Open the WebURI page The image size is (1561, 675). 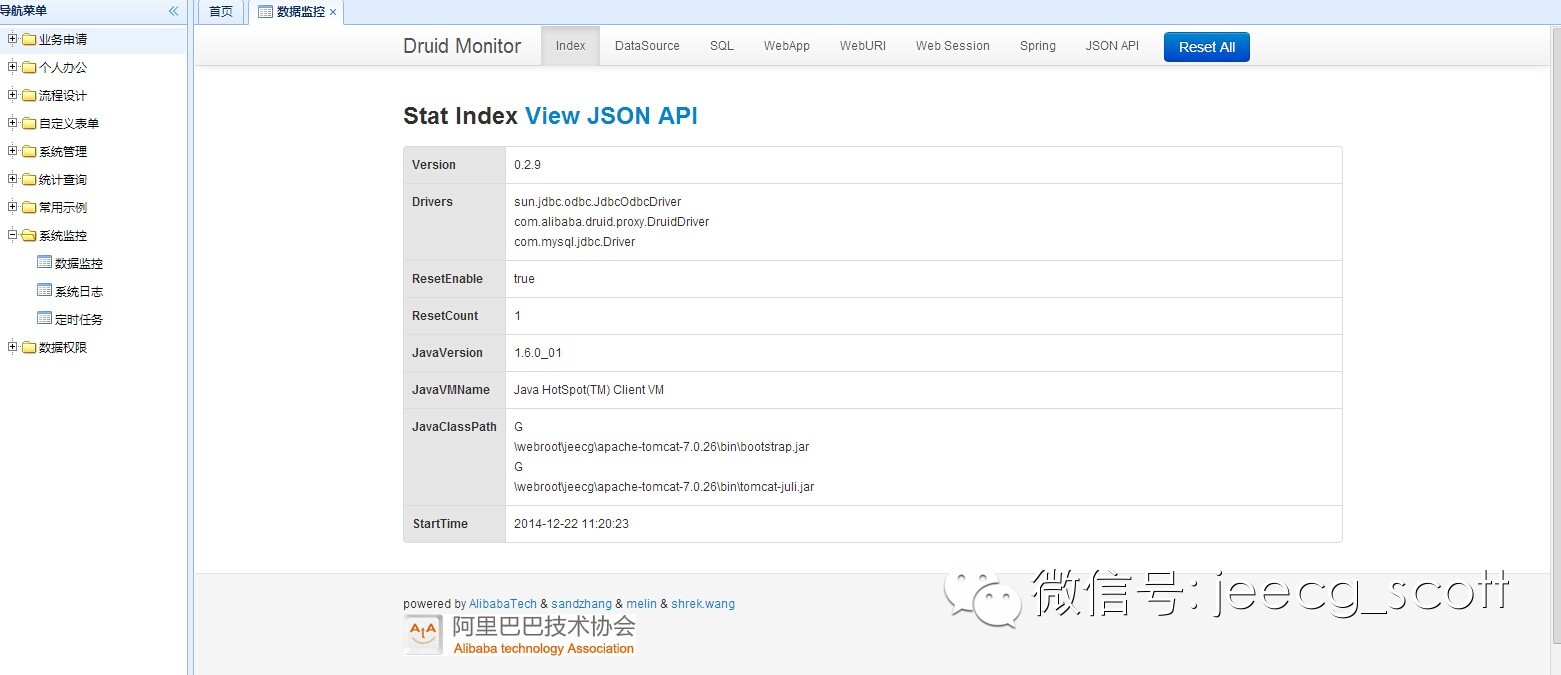click(863, 46)
